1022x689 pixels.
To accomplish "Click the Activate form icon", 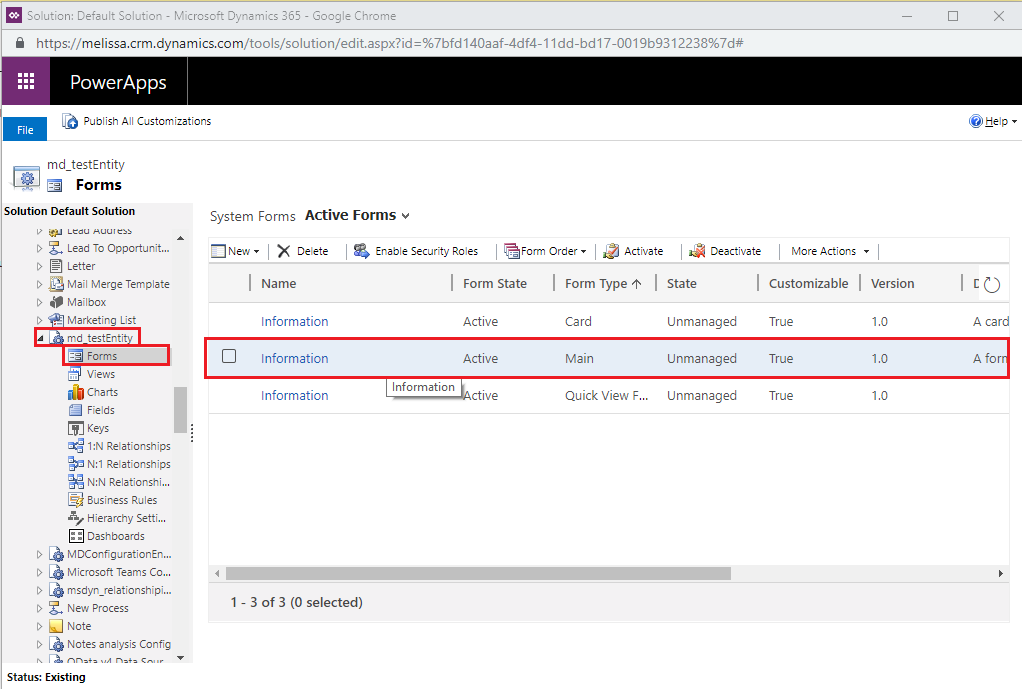I will 611,251.
